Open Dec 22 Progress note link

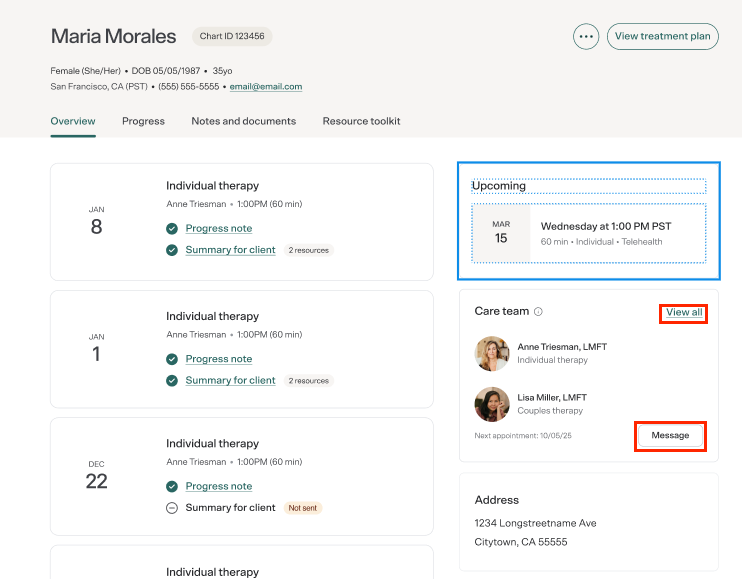[x=219, y=486]
